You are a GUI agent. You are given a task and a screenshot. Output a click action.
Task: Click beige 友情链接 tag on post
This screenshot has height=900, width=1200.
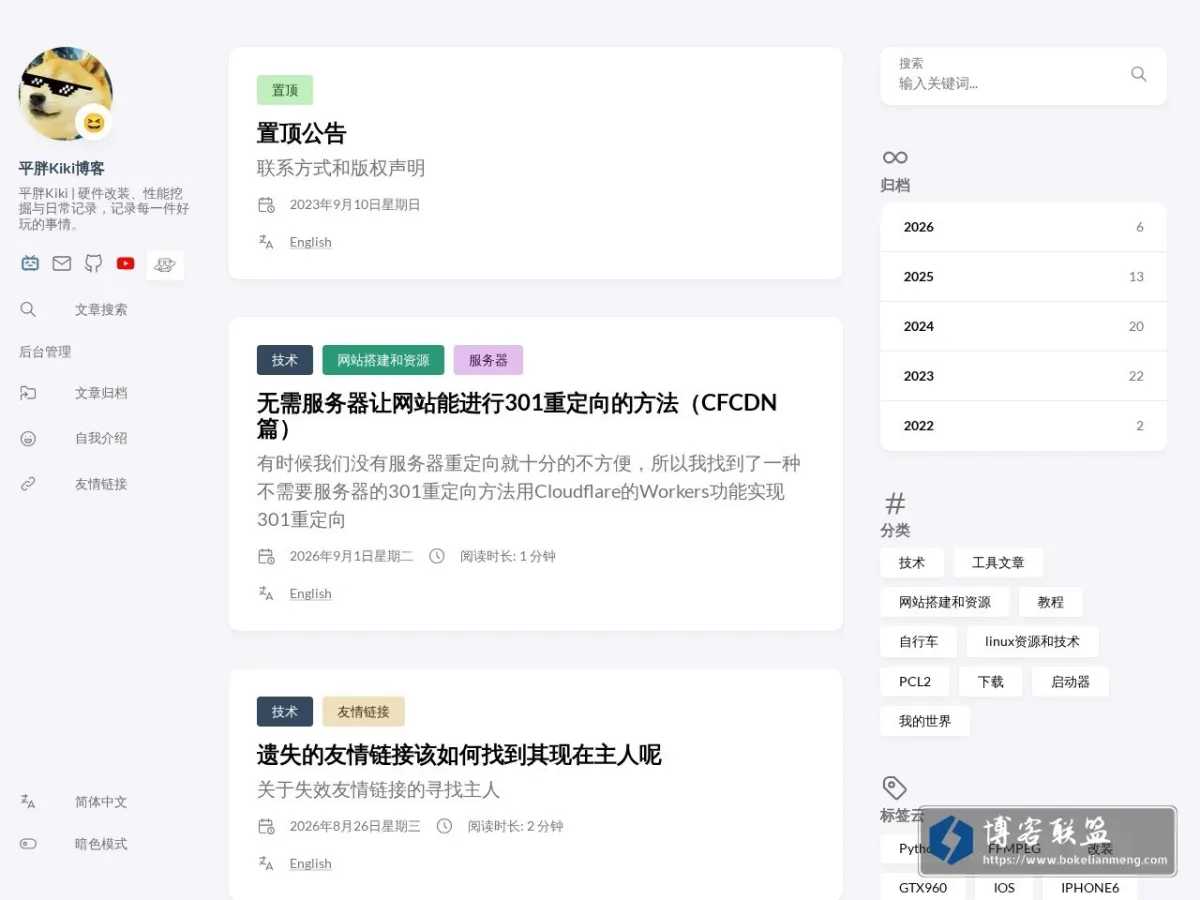pyautogui.click(x=363, y=712)
